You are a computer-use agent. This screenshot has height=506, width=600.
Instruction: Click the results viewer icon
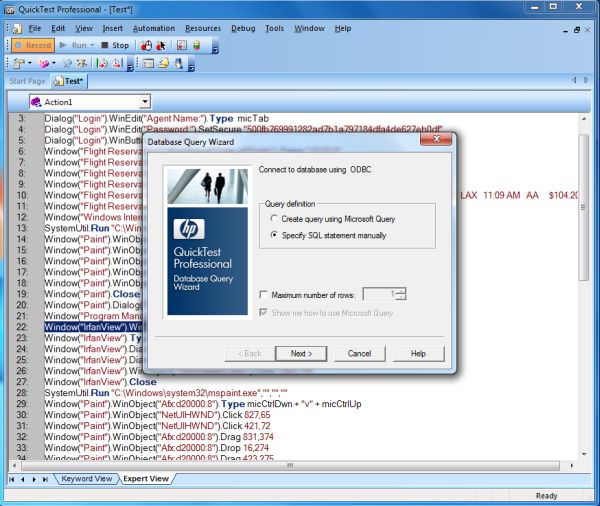182,46
